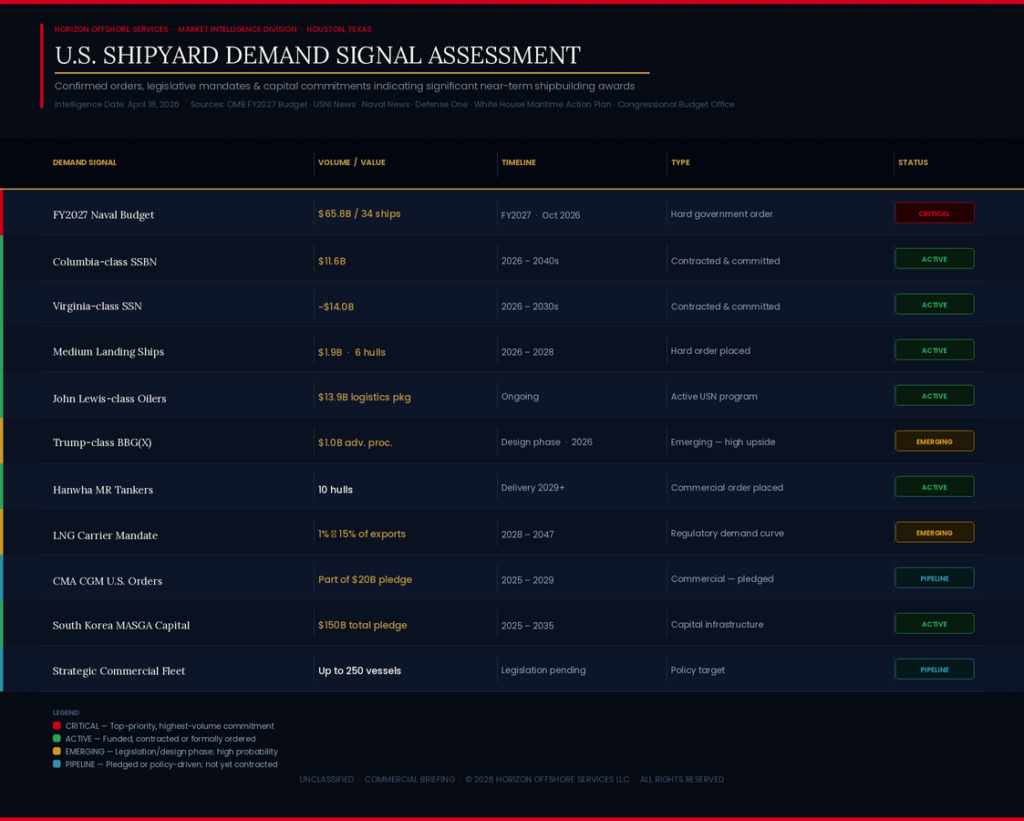Click the red CRITICAL legend swatch
The image size is (1024, 821).
point(56,726)
